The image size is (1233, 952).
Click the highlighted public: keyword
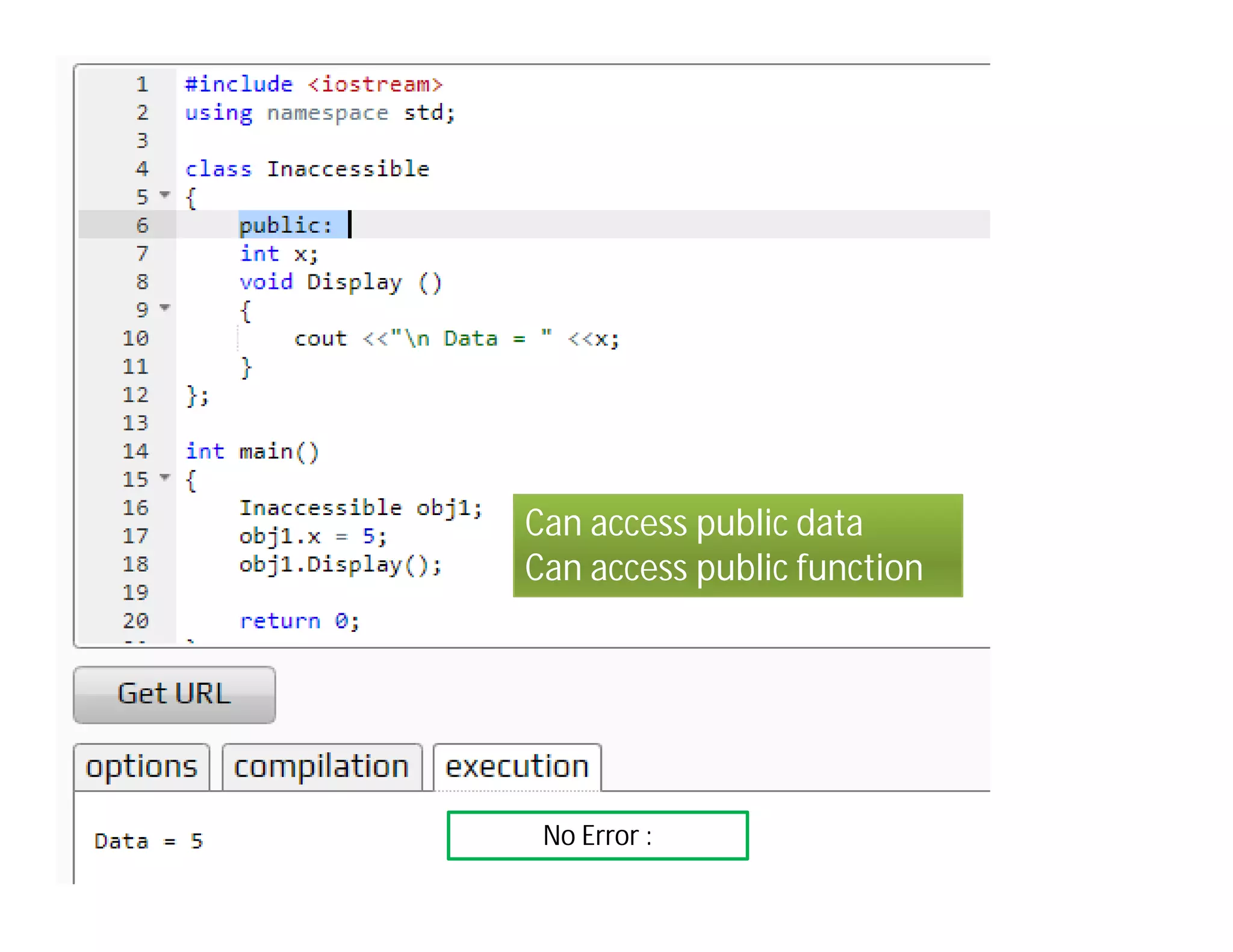click(x=285, y=225)
